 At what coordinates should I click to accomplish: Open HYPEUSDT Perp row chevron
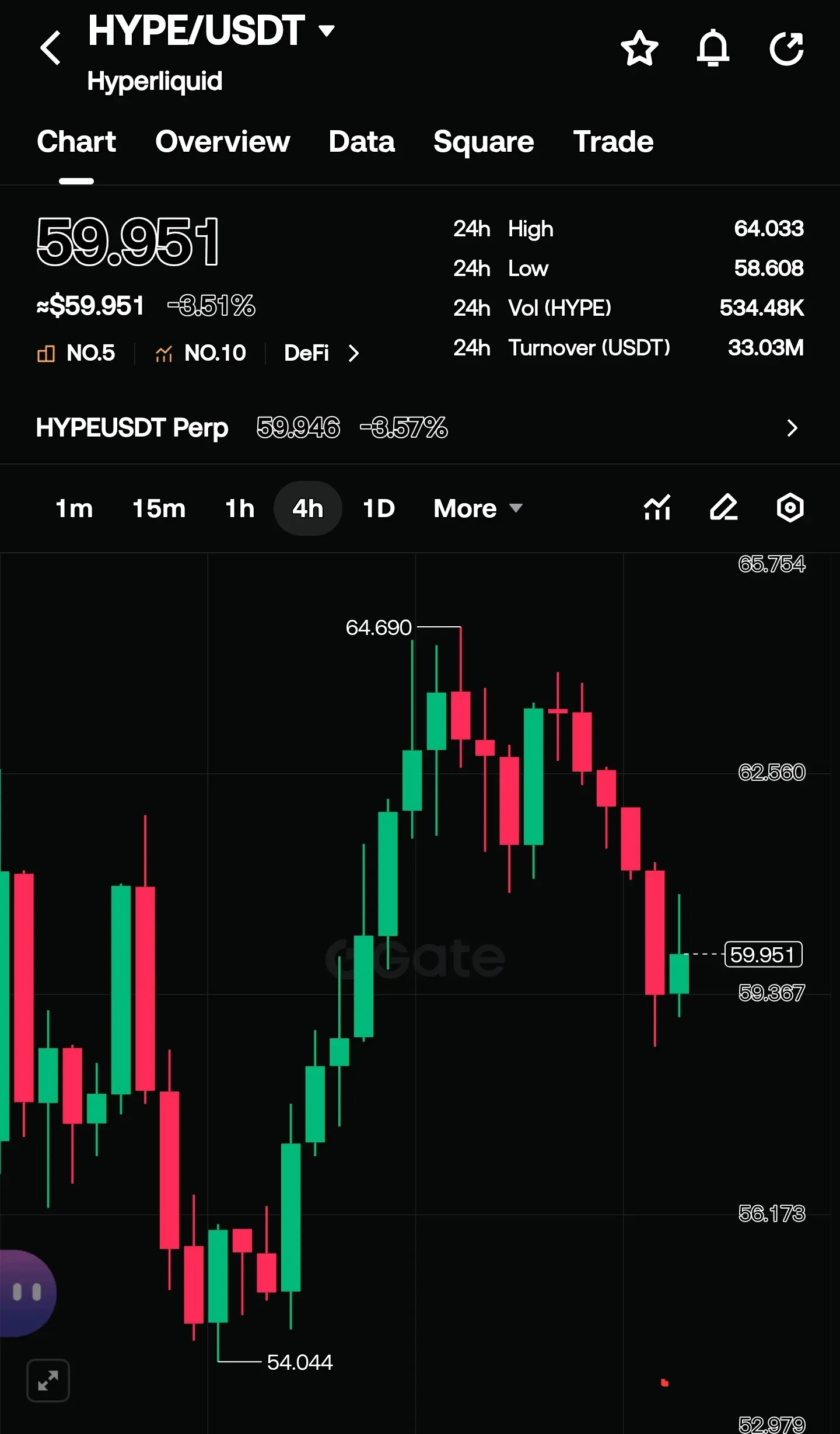click(792, 428)
